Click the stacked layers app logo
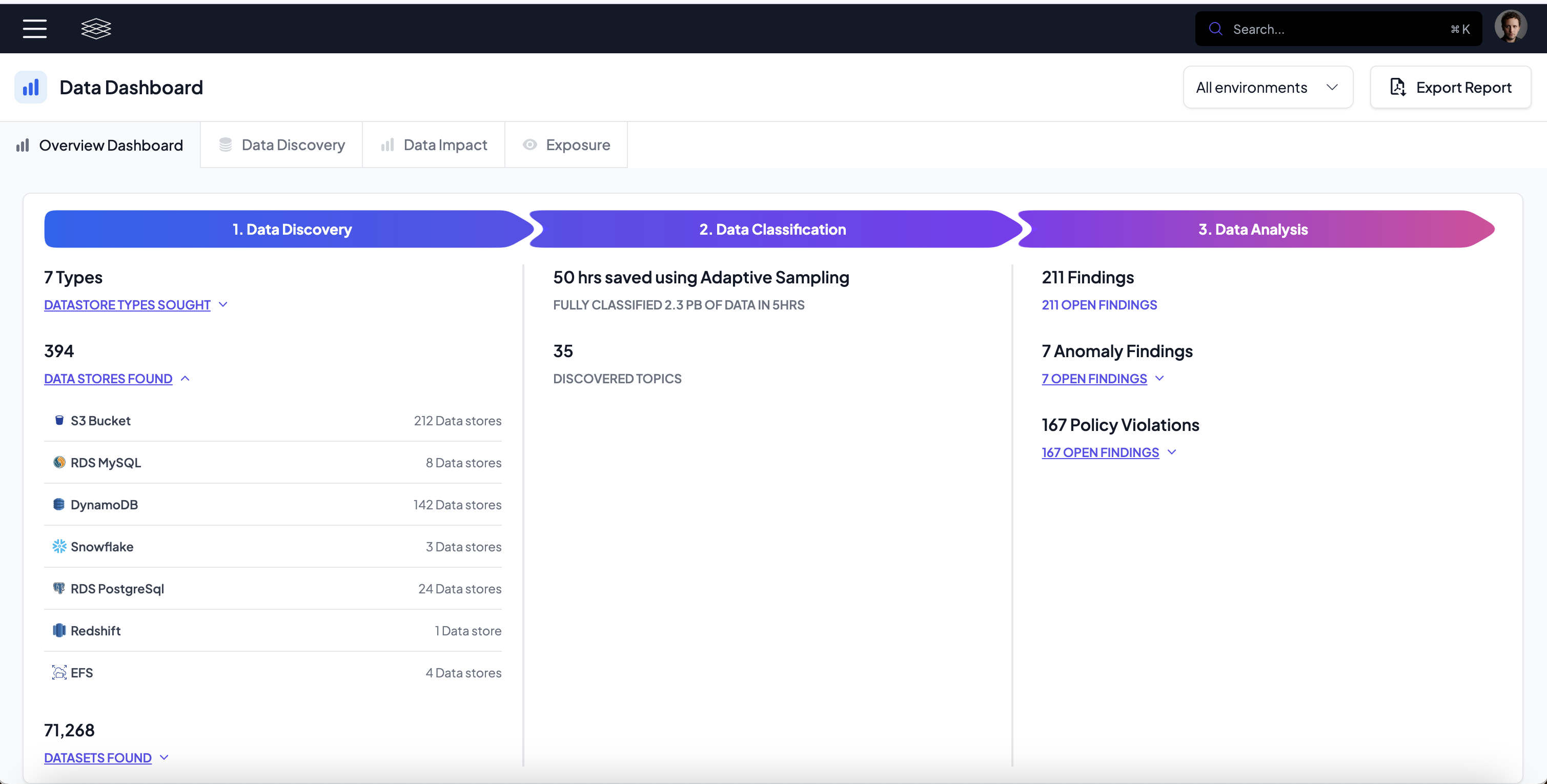 [96, 29]
